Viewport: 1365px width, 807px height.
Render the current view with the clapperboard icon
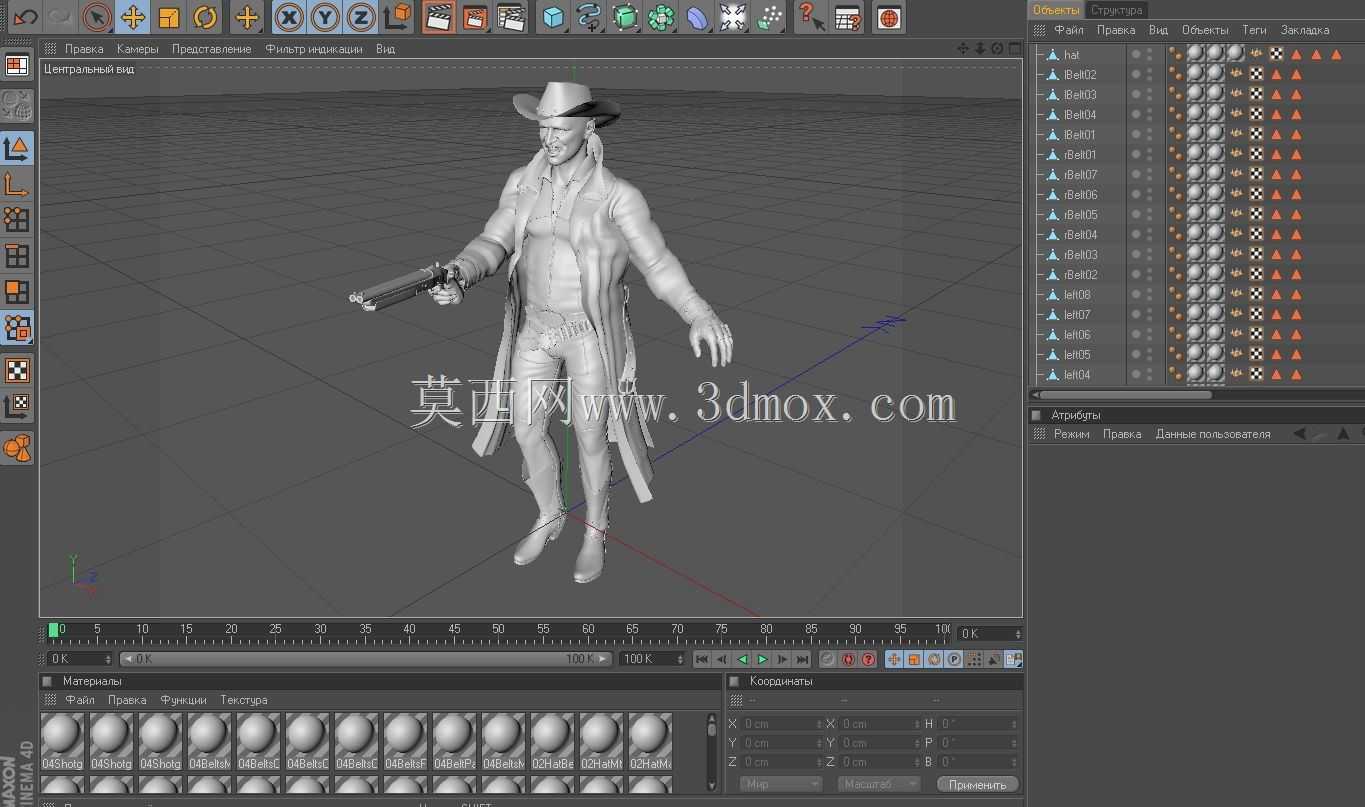[x=437, y=17]
